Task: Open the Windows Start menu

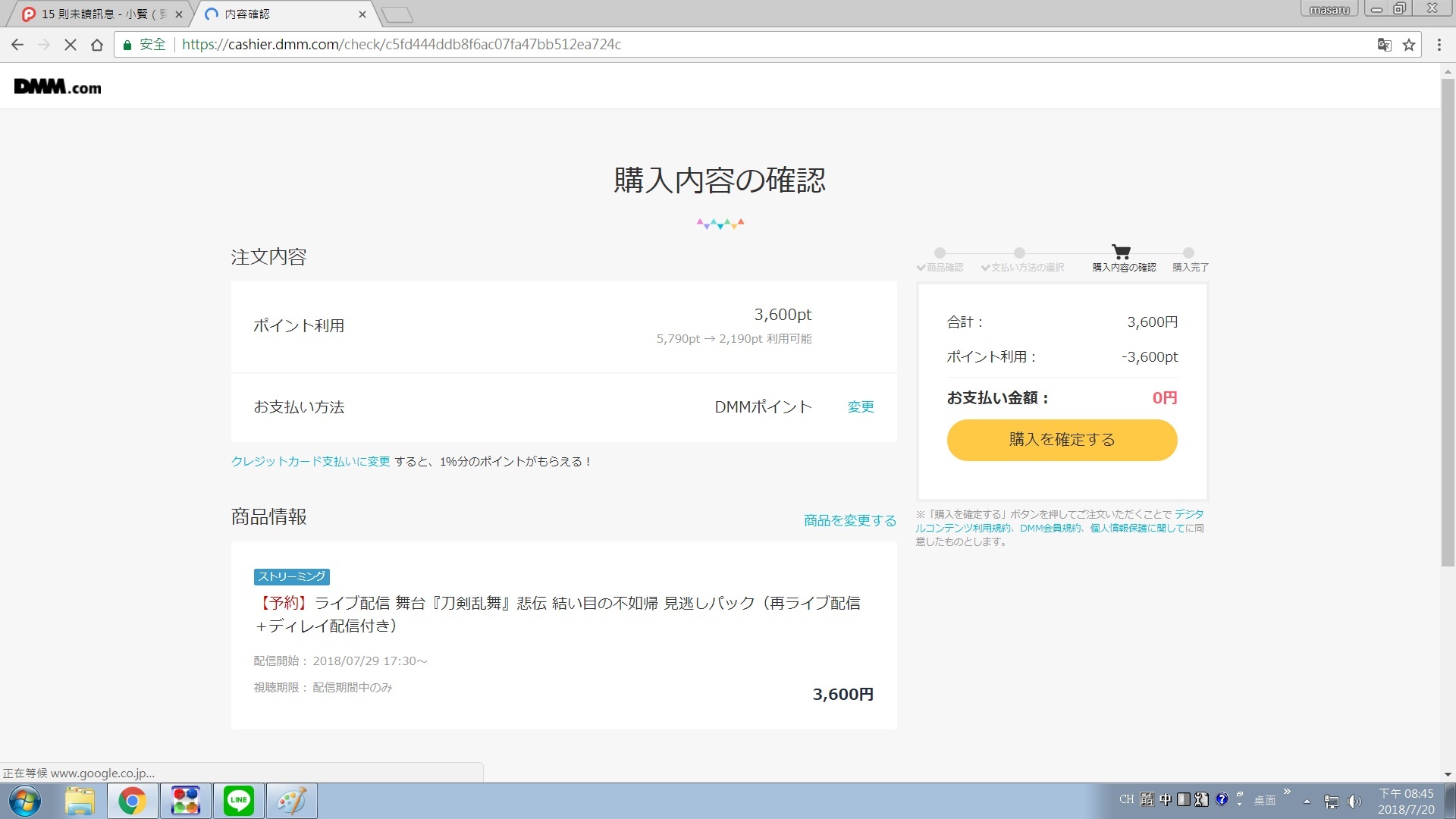Action: pyautogui.click(x=24, y=802)
